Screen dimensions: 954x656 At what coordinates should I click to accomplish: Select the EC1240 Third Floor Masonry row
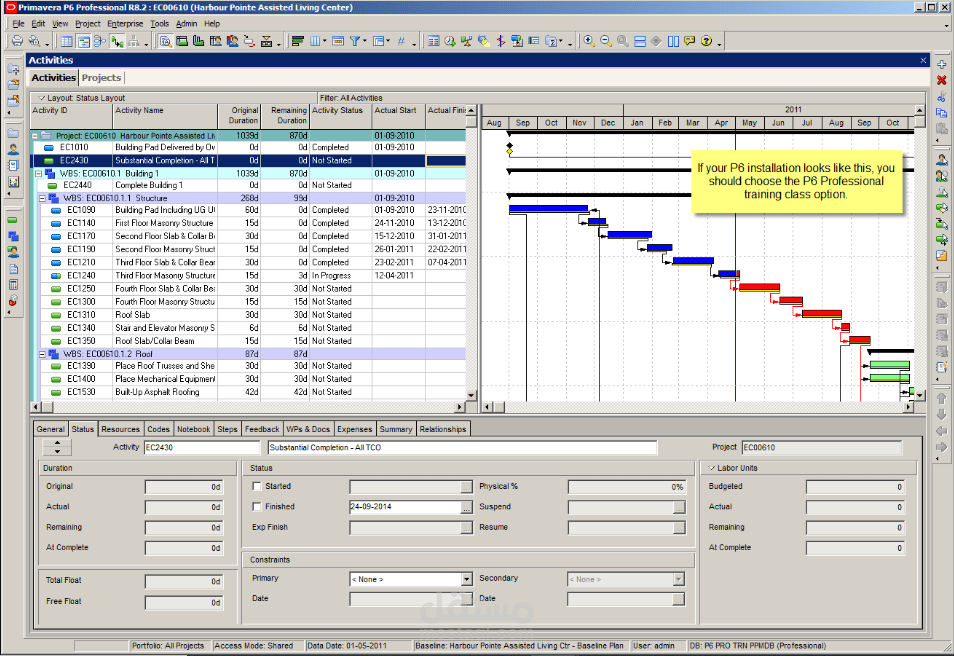(248, 276)
